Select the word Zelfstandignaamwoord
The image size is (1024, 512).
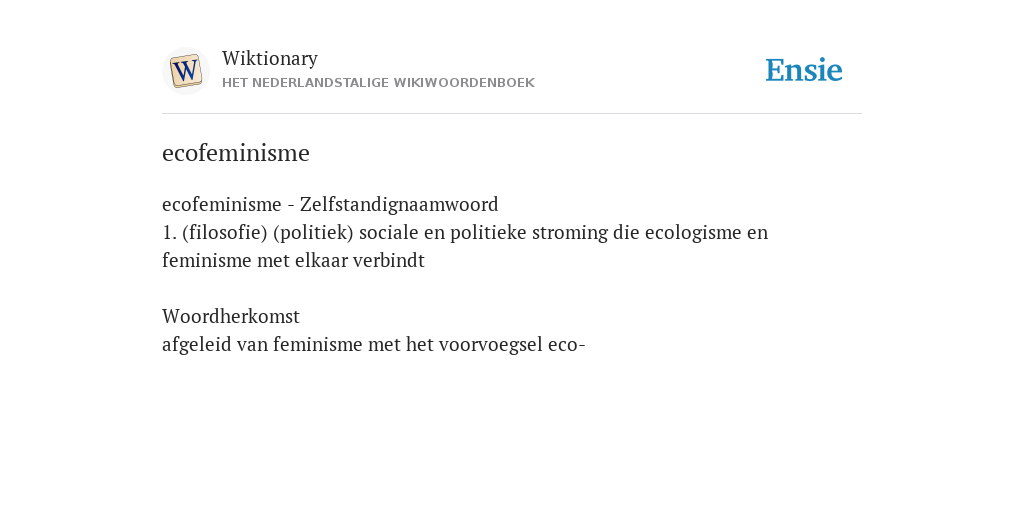tap(399, 204)
